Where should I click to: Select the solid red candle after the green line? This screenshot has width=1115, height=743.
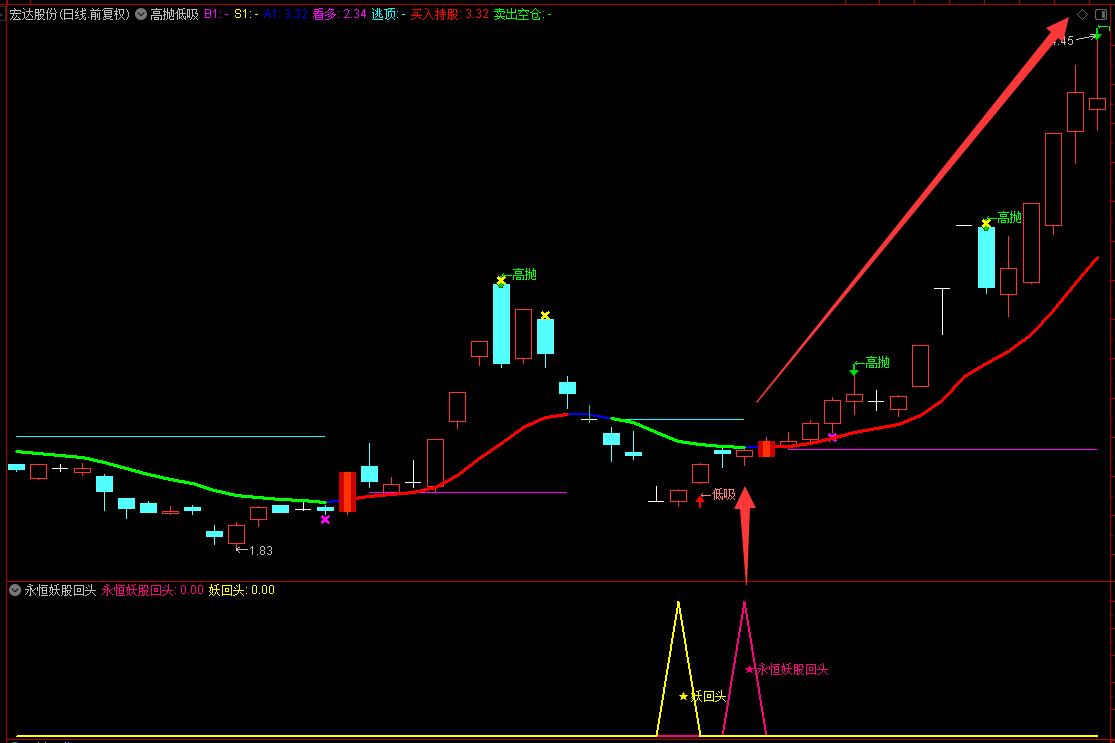(x=347, y=492)
